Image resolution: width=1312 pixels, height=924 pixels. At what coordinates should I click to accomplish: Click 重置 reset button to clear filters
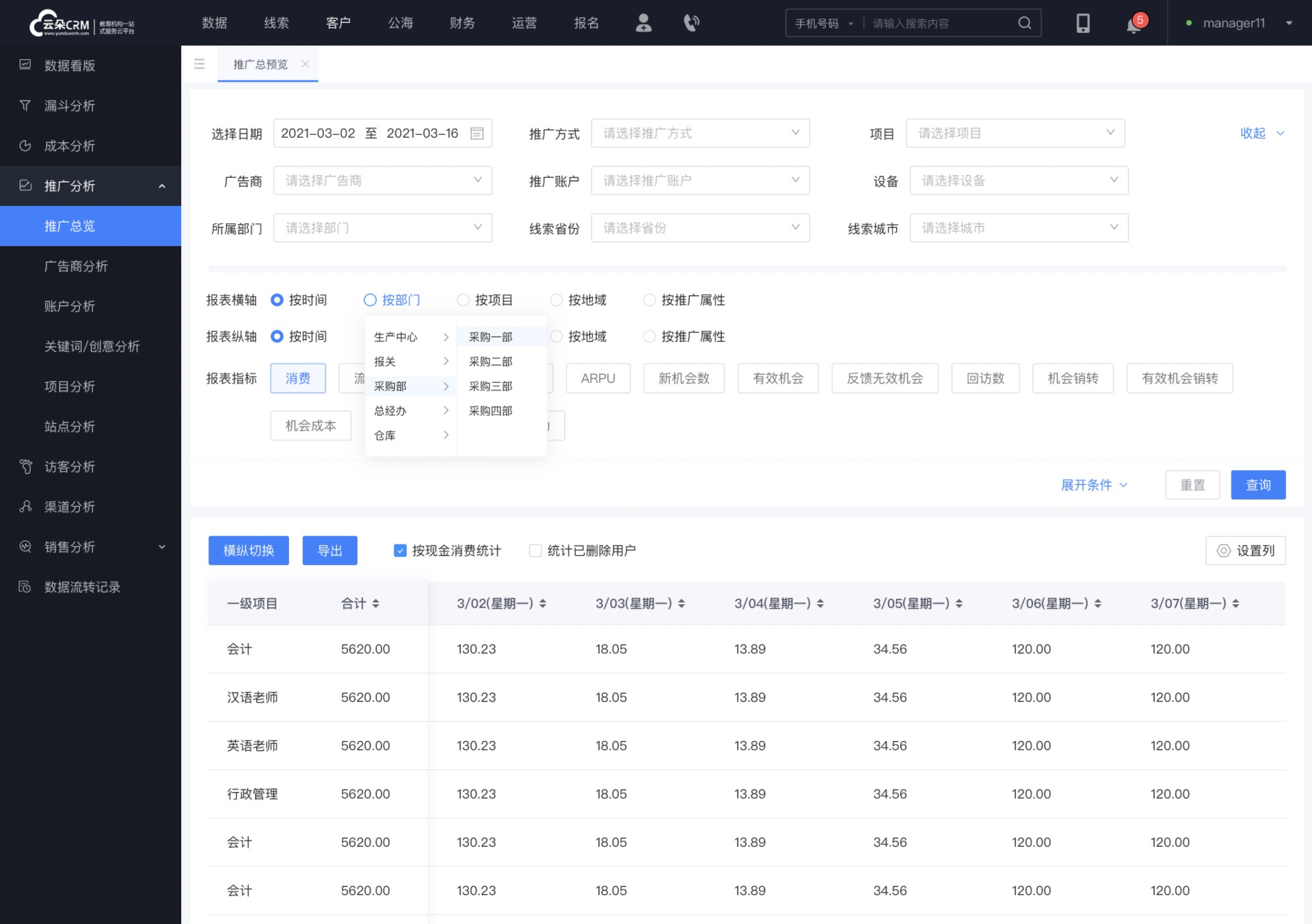tap(1192, 485)
